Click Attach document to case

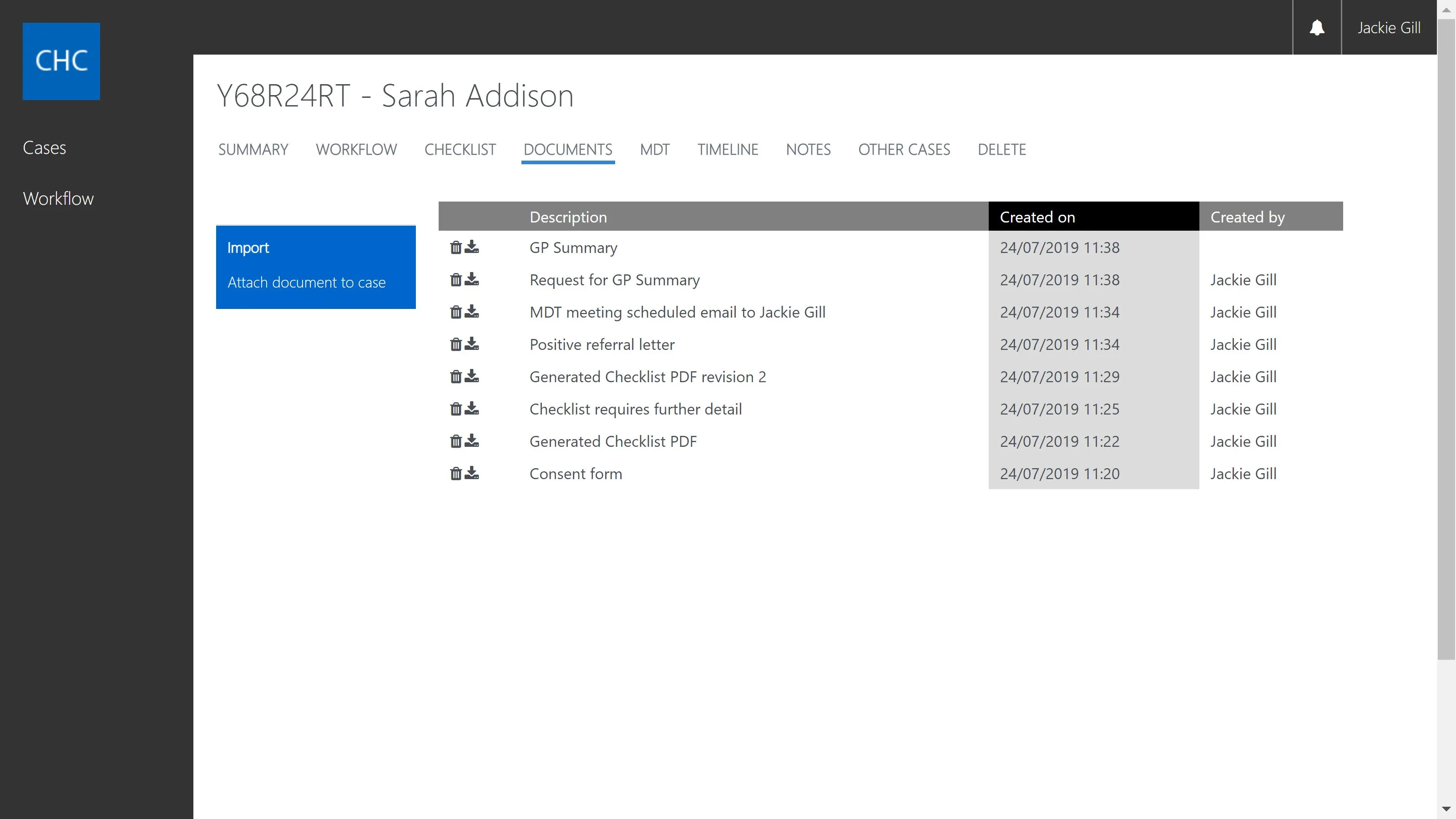click(306, 282)
